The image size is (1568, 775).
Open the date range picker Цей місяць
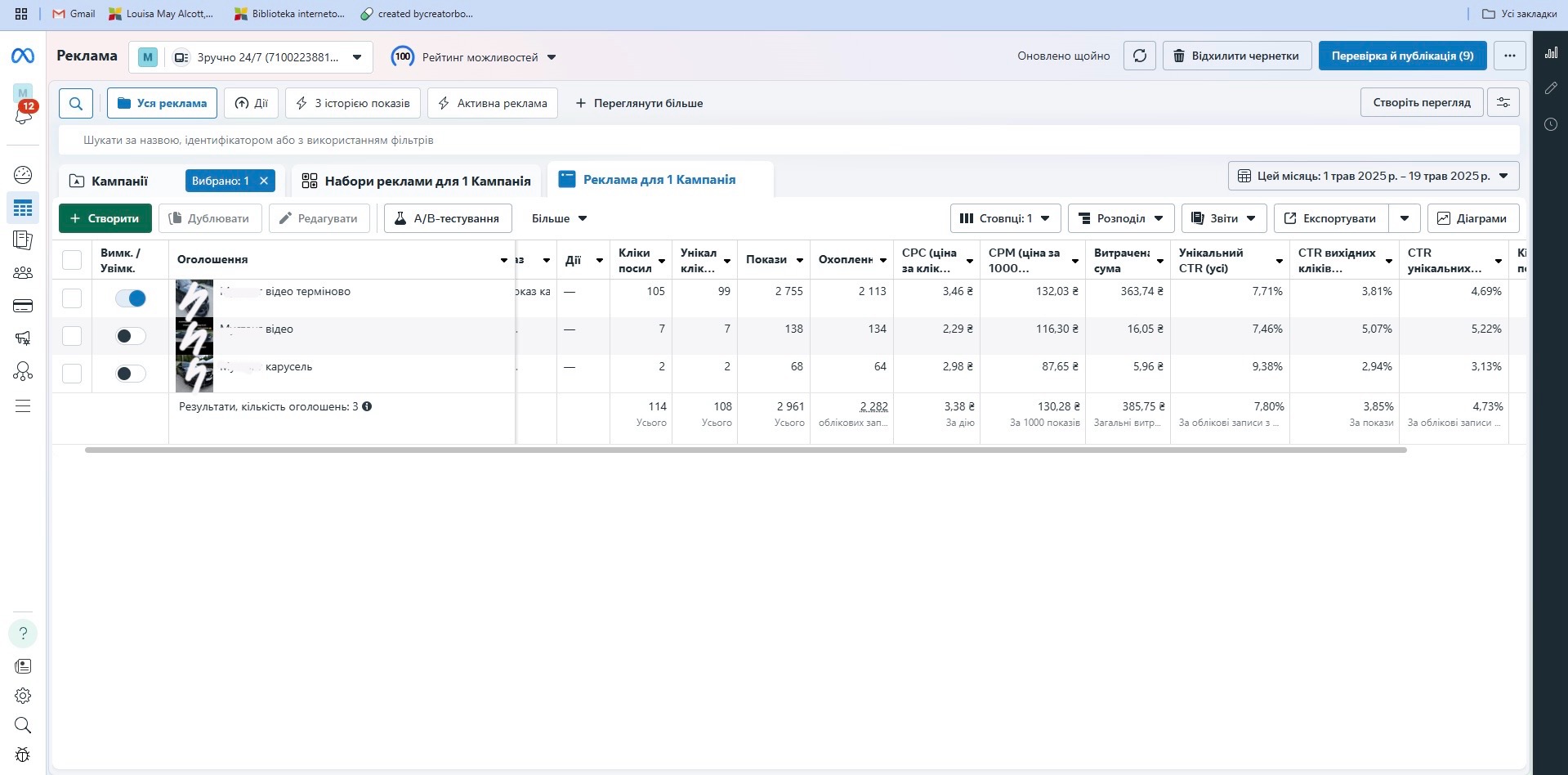[1374, 176]
